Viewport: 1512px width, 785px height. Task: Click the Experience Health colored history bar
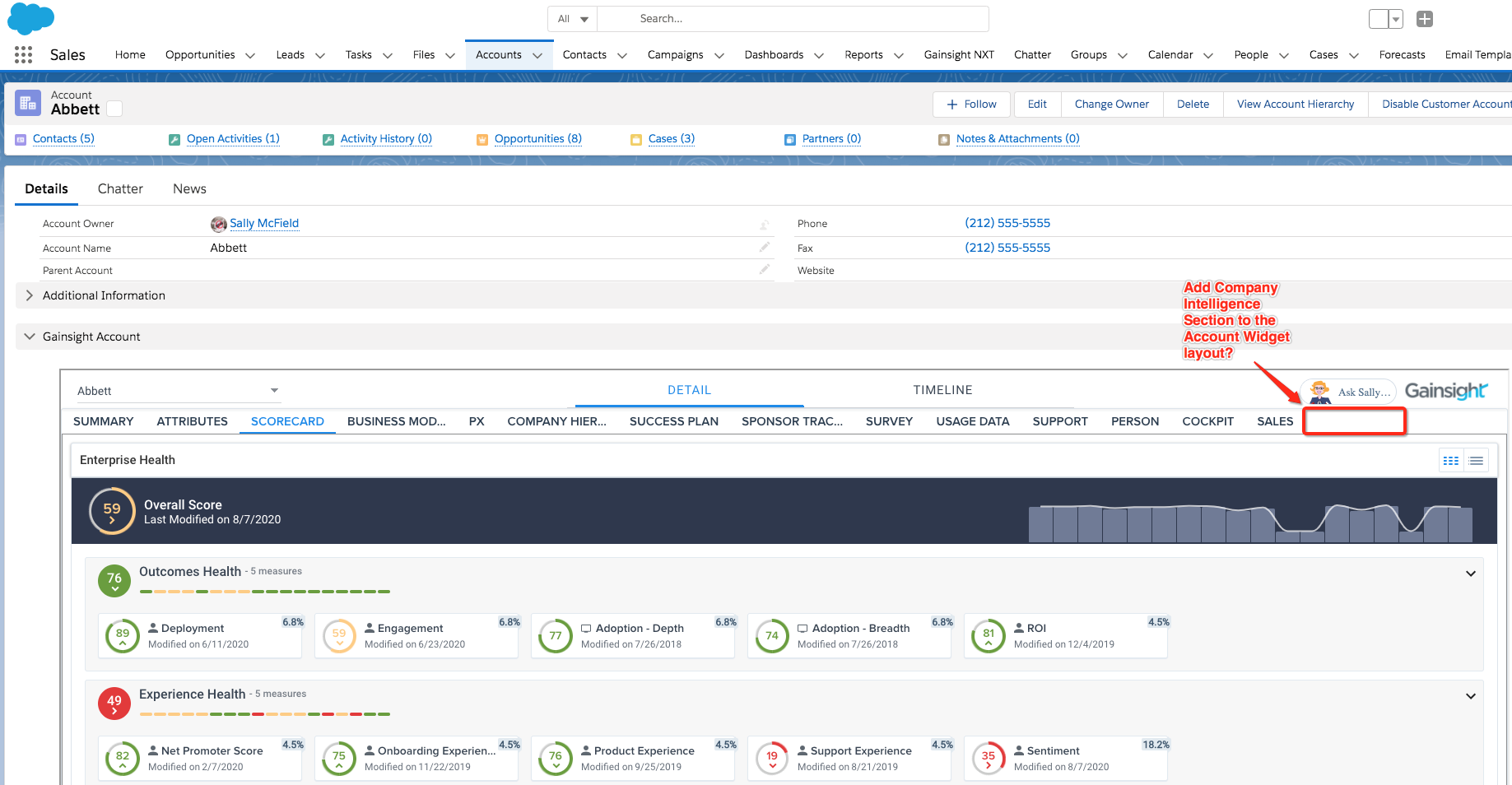click(264, 714)
